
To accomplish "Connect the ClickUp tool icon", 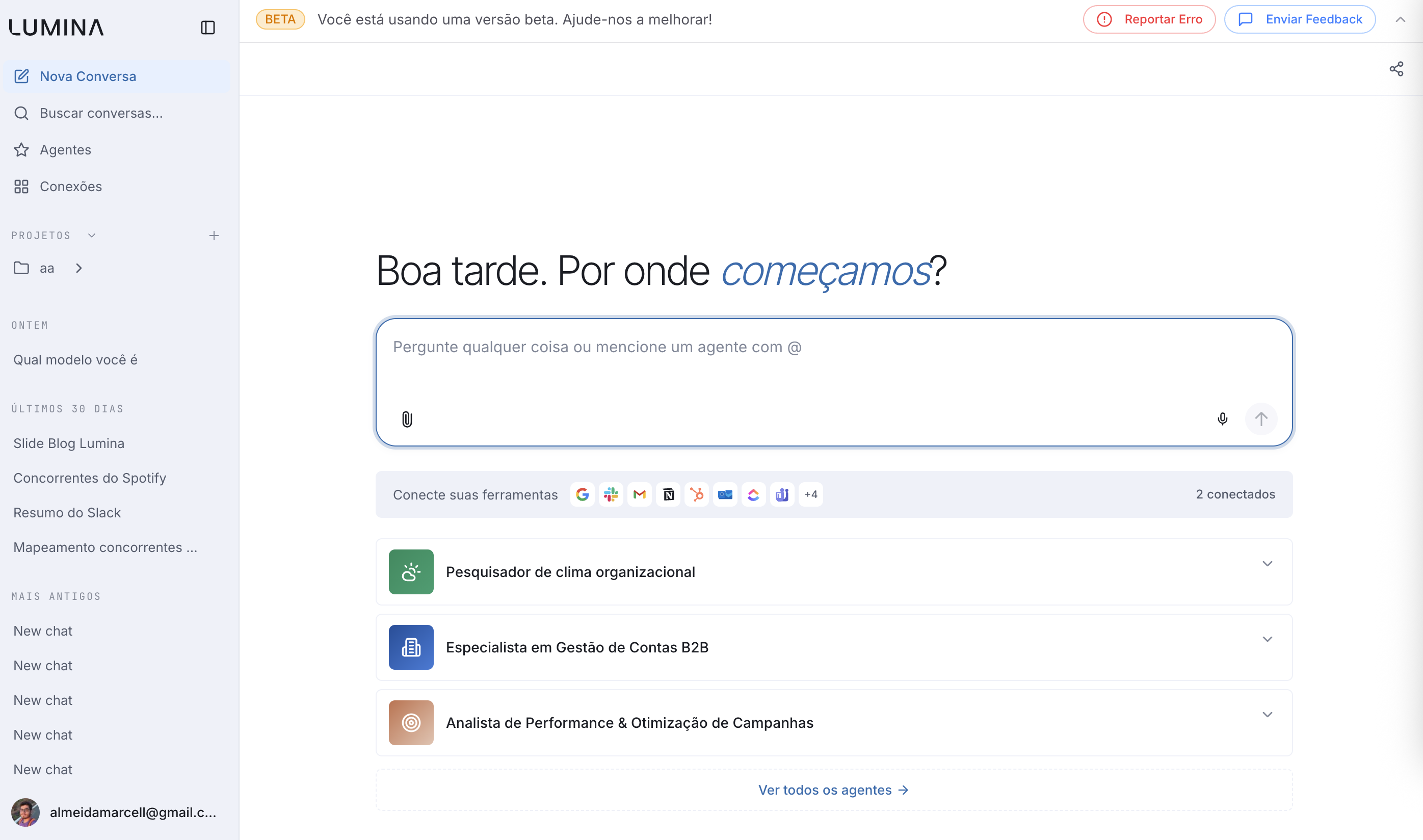I will pos(754,494).
